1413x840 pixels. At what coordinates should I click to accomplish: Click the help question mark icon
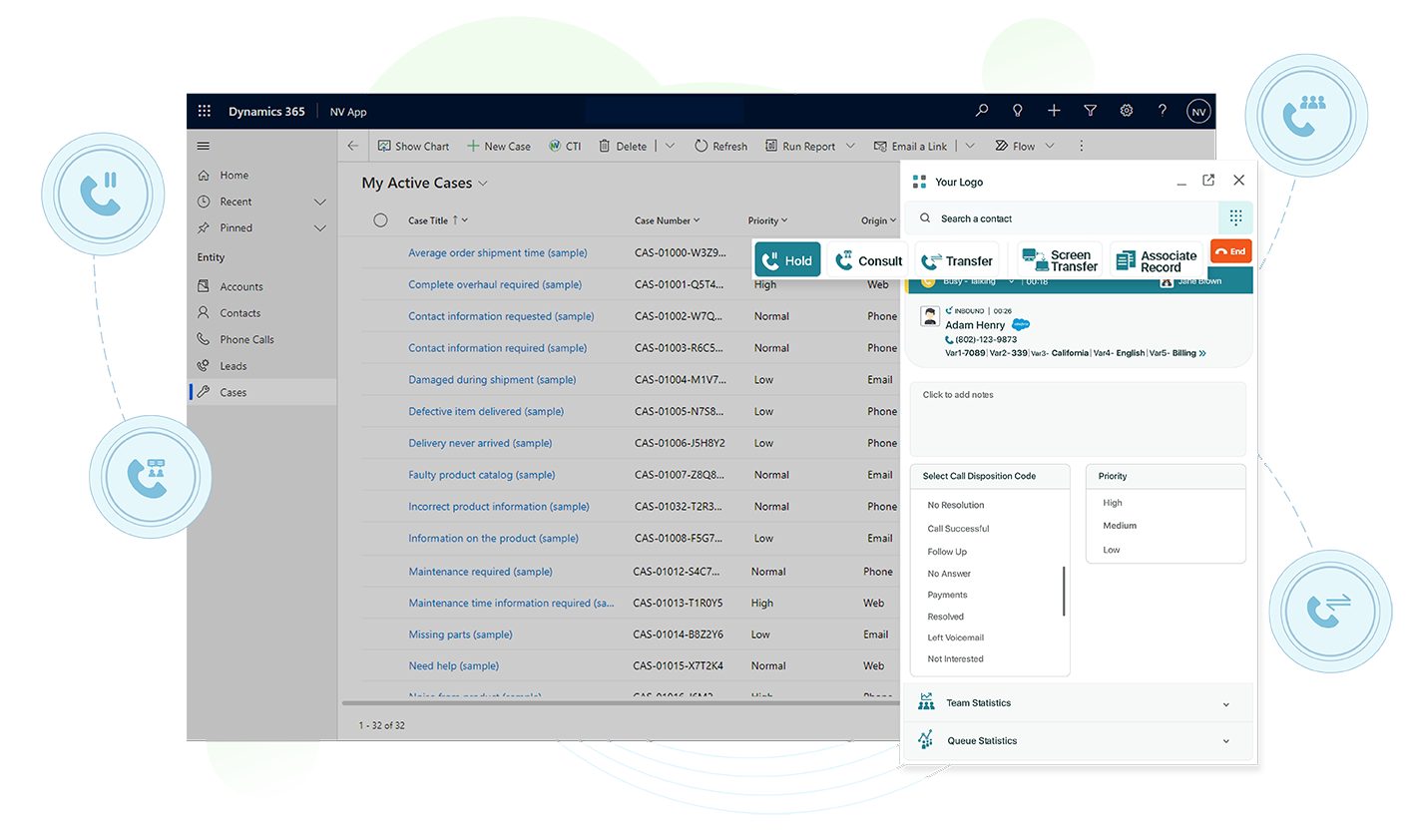pos(1163,111)
